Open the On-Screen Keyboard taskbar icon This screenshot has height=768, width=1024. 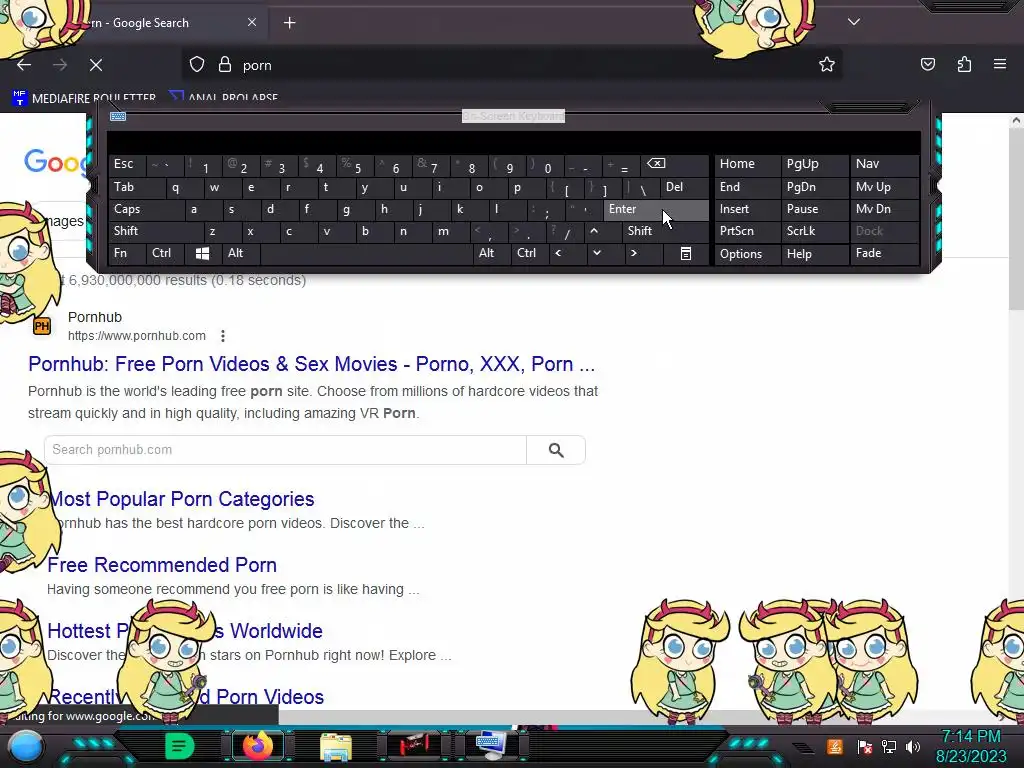490,745
